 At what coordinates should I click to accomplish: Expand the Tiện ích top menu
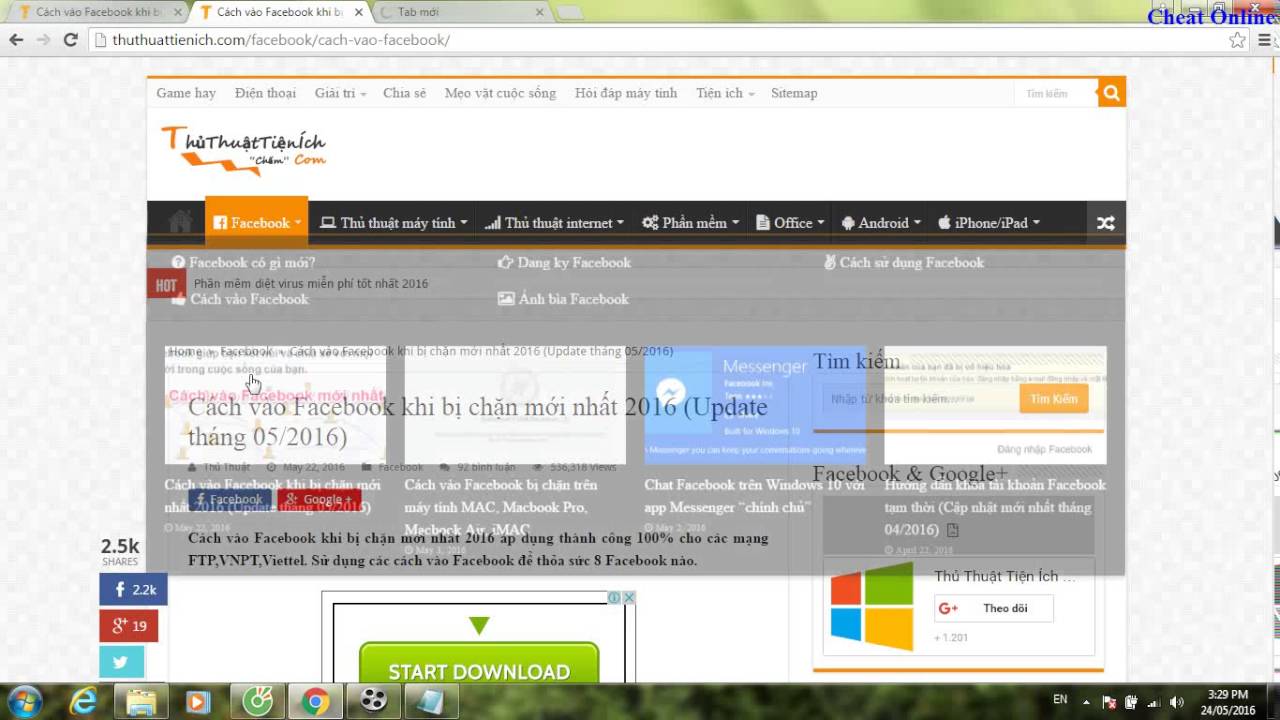point(725,93)
